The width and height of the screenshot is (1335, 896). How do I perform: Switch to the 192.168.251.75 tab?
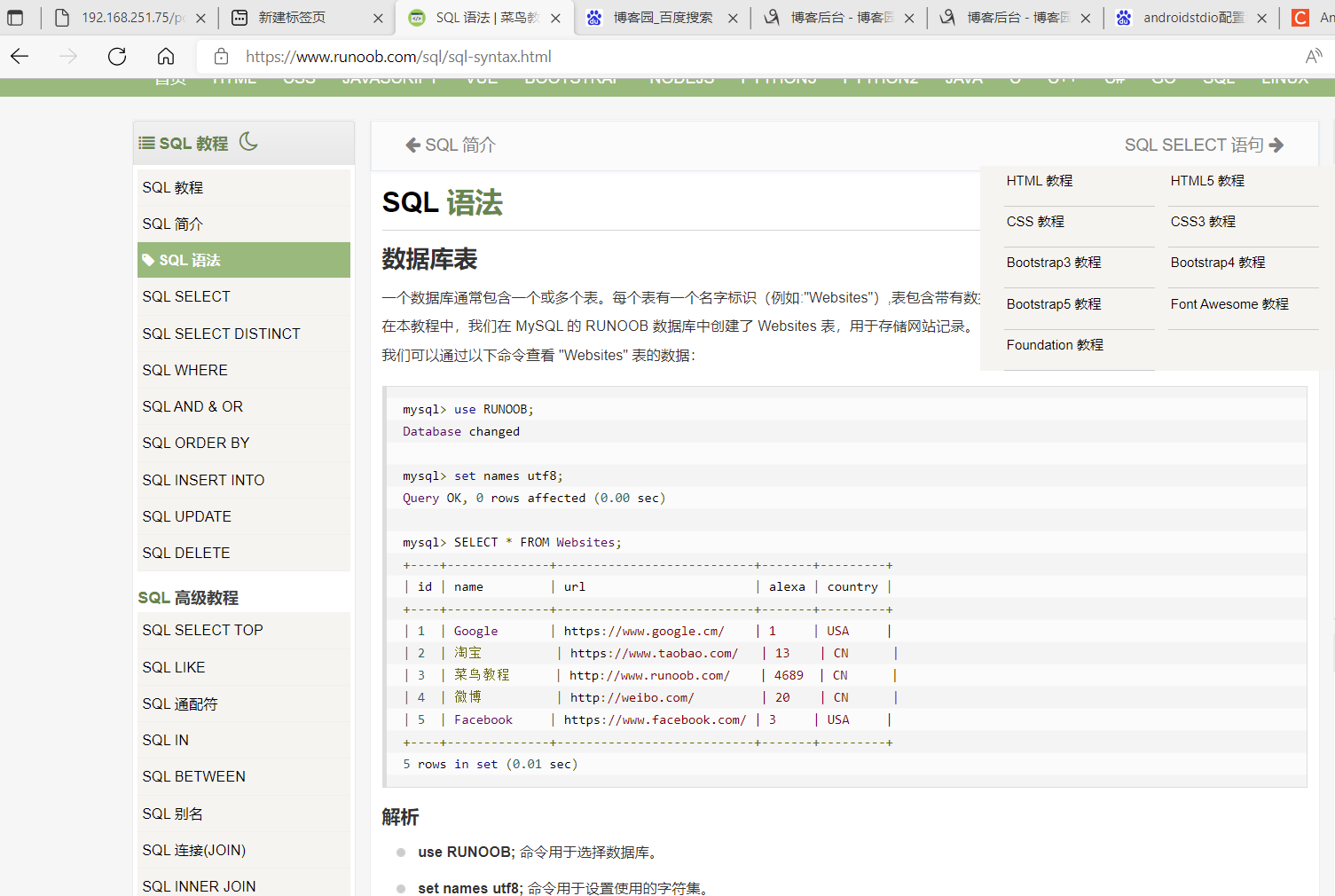[x=130, y=18]
